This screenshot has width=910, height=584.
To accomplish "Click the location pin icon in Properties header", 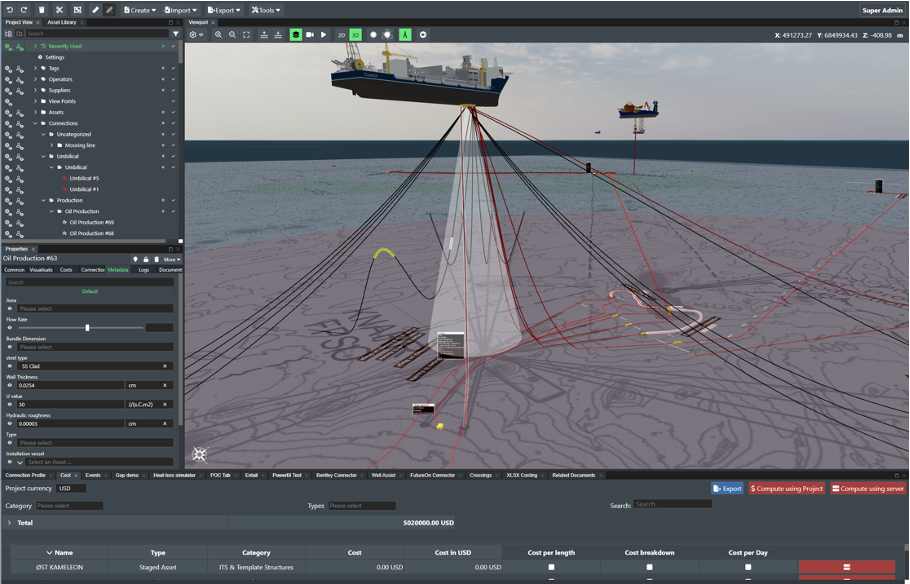I will (135, 259).
